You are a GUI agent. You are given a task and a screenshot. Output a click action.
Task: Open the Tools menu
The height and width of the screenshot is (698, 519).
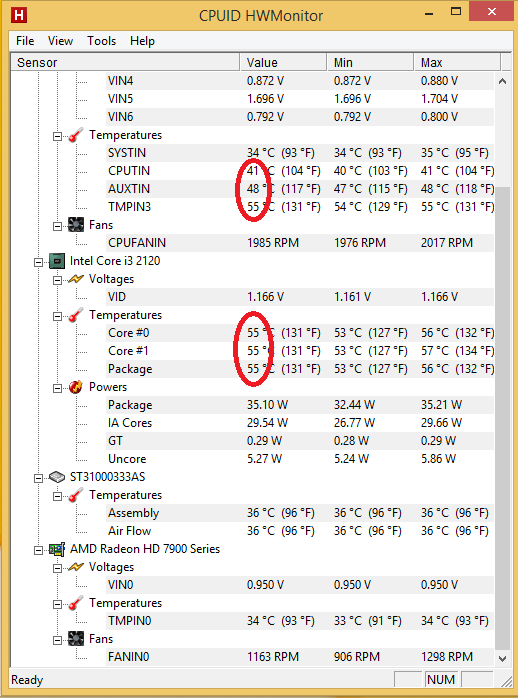(x=101, y=41)
